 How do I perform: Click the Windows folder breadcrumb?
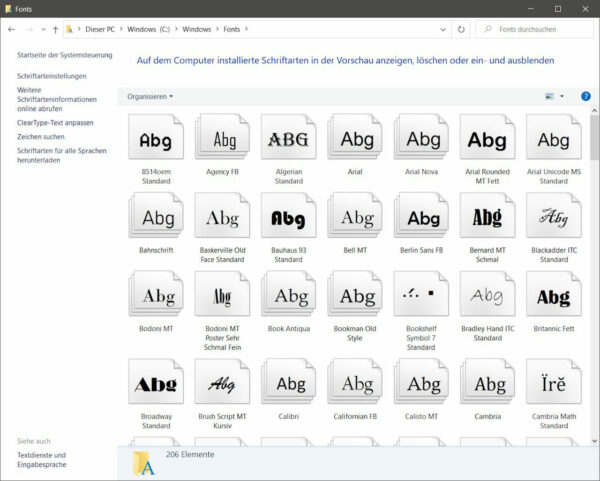point(197,29)
